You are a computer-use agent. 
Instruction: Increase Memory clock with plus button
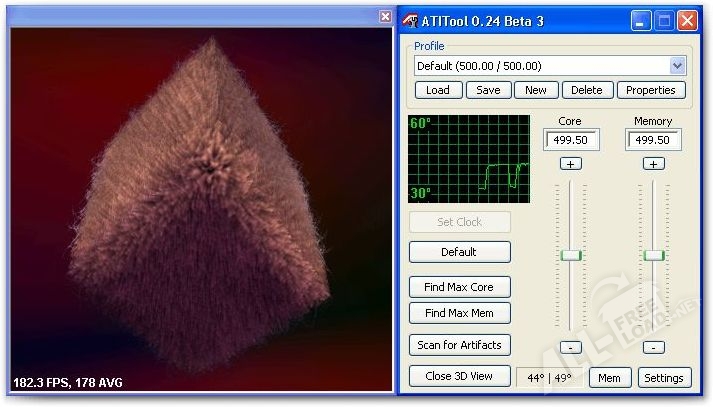(x=654, y=163)
